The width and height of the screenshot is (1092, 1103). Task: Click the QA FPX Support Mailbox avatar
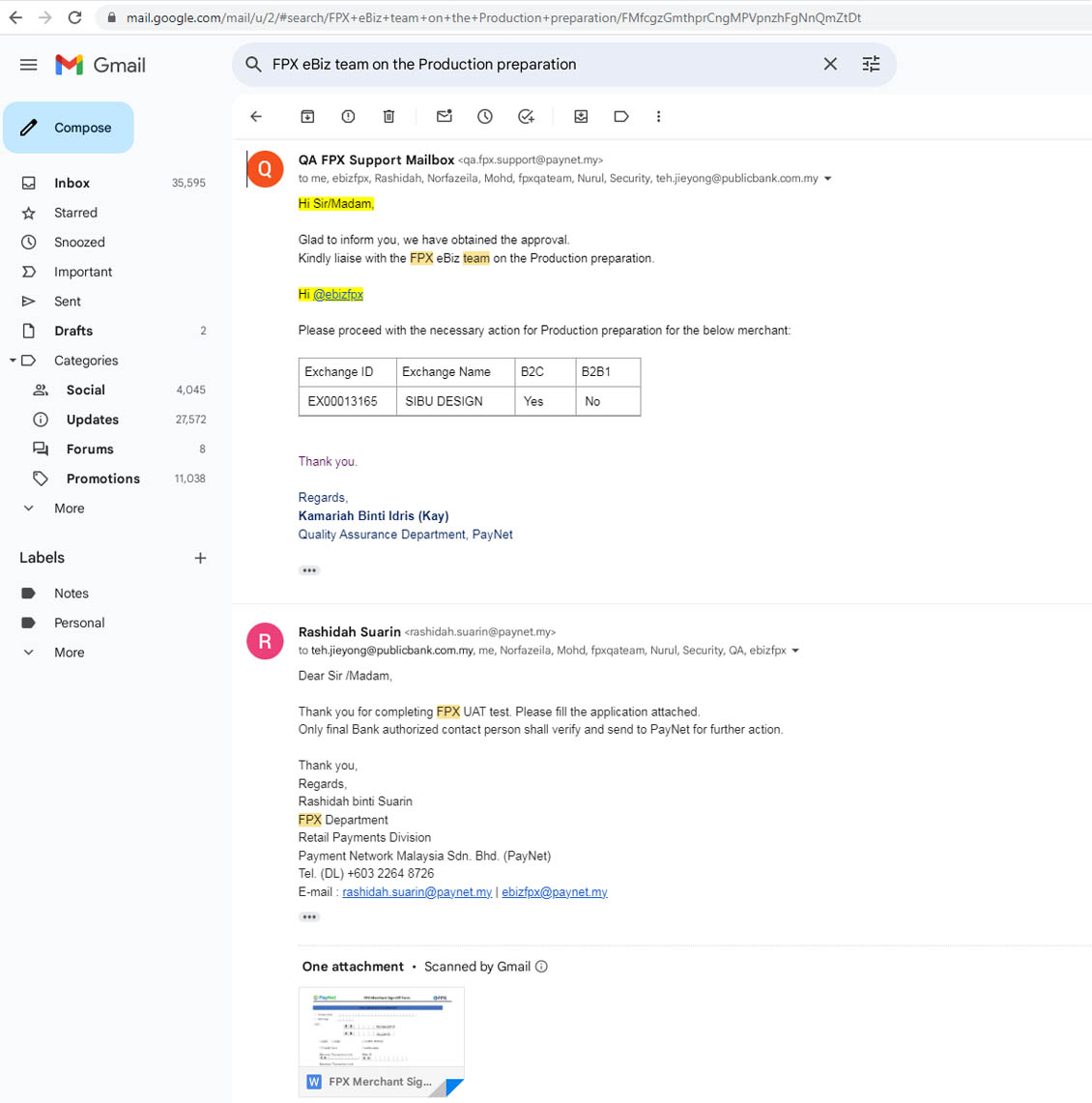(265, 169)
